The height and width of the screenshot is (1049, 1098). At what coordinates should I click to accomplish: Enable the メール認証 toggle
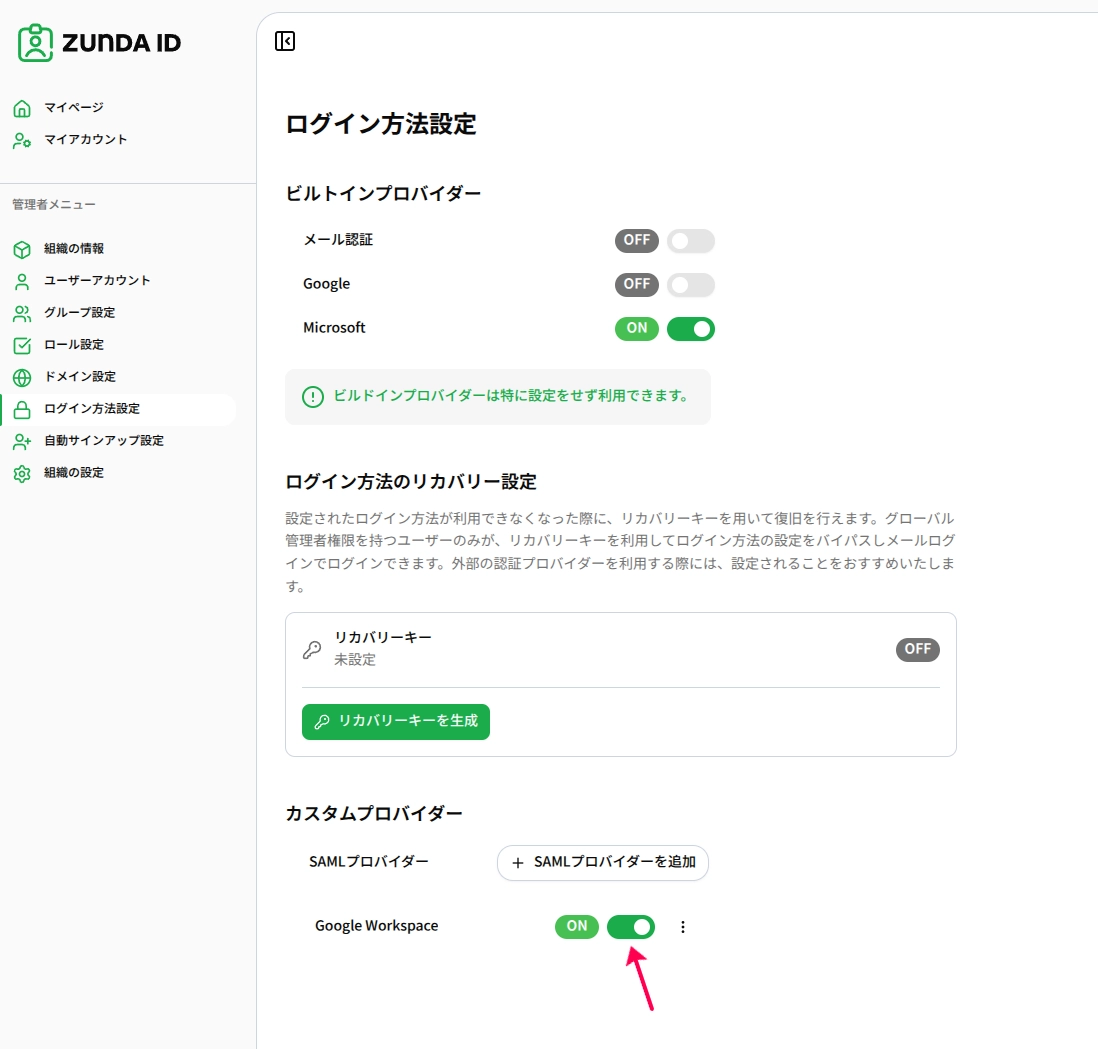pyautogui.click(x=690, y=241)
